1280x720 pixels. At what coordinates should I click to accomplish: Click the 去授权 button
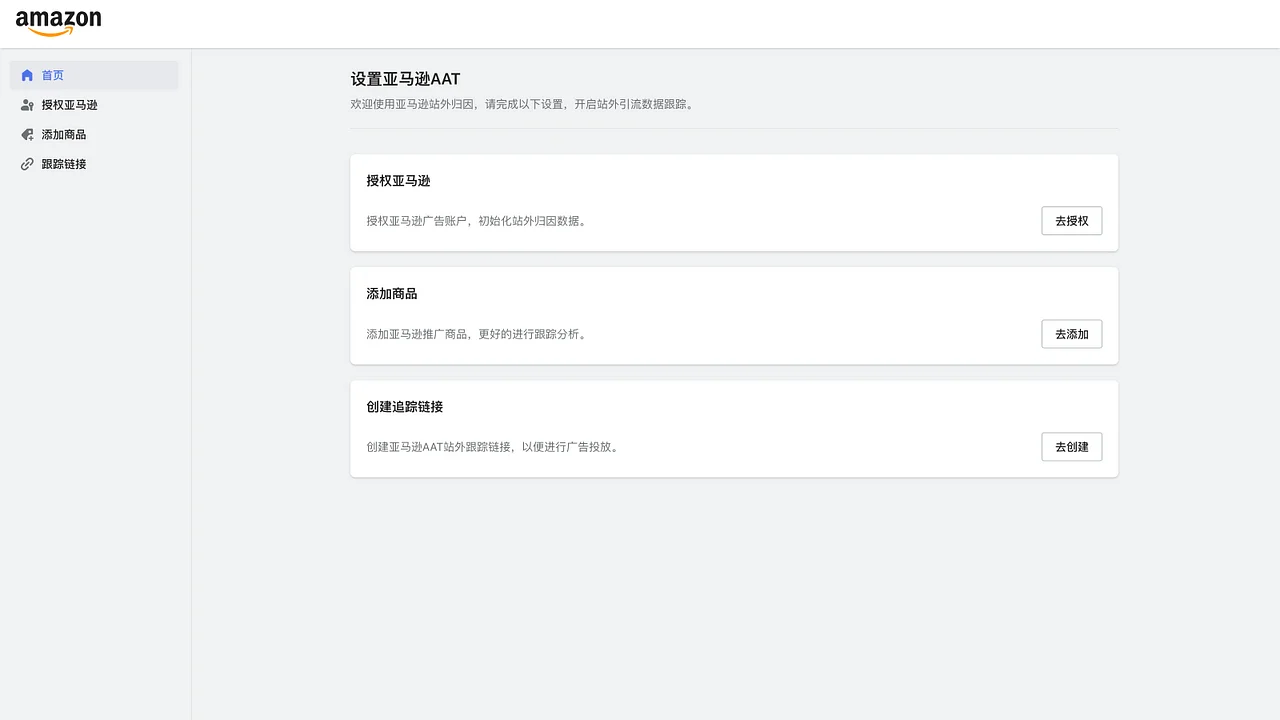tap(1072, 221)
